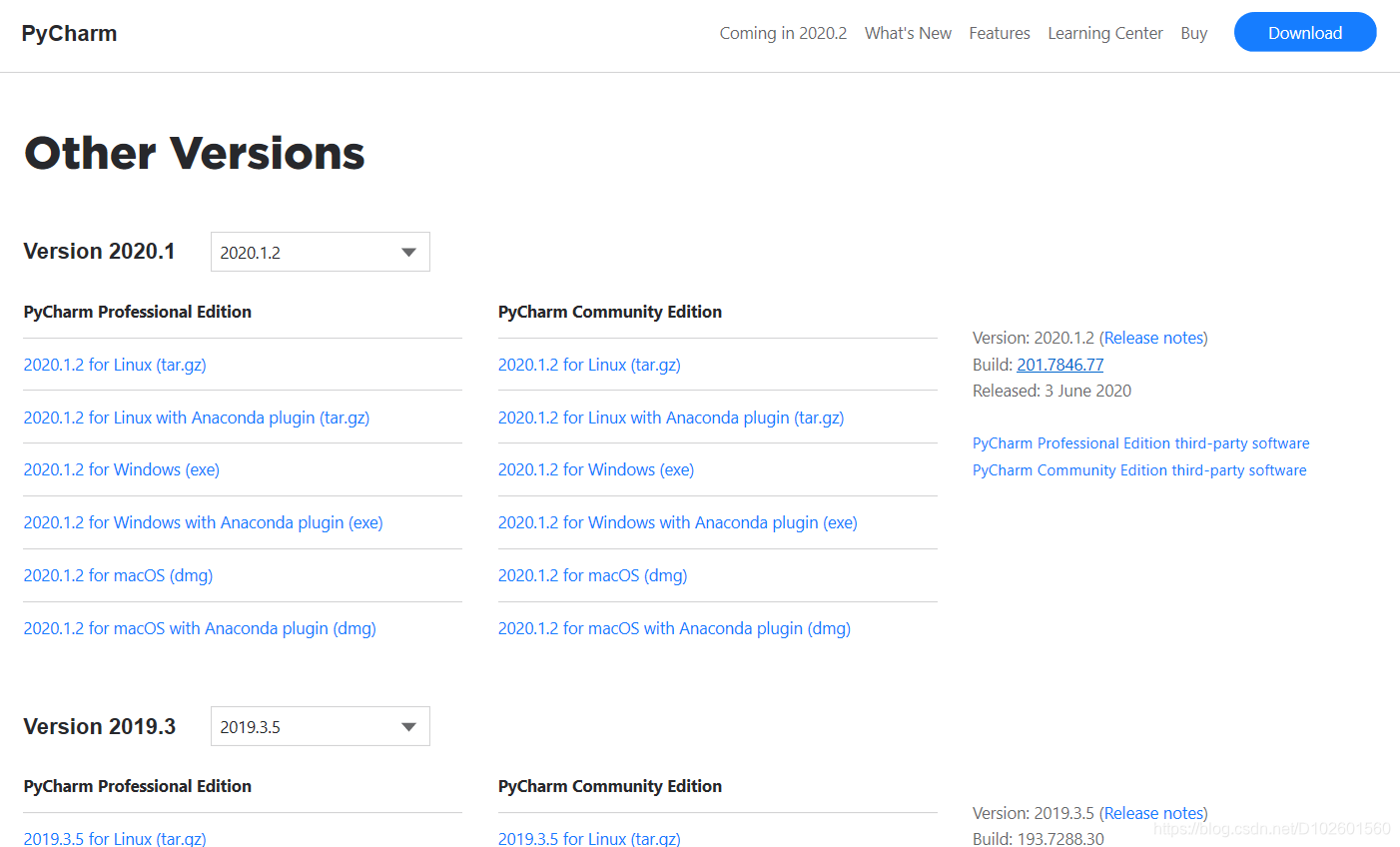Viewport: 1400px width, 847px height.
Task: Click PyCharm Professional Edition heading under Version 2019.3
Action: click(138, 786)
